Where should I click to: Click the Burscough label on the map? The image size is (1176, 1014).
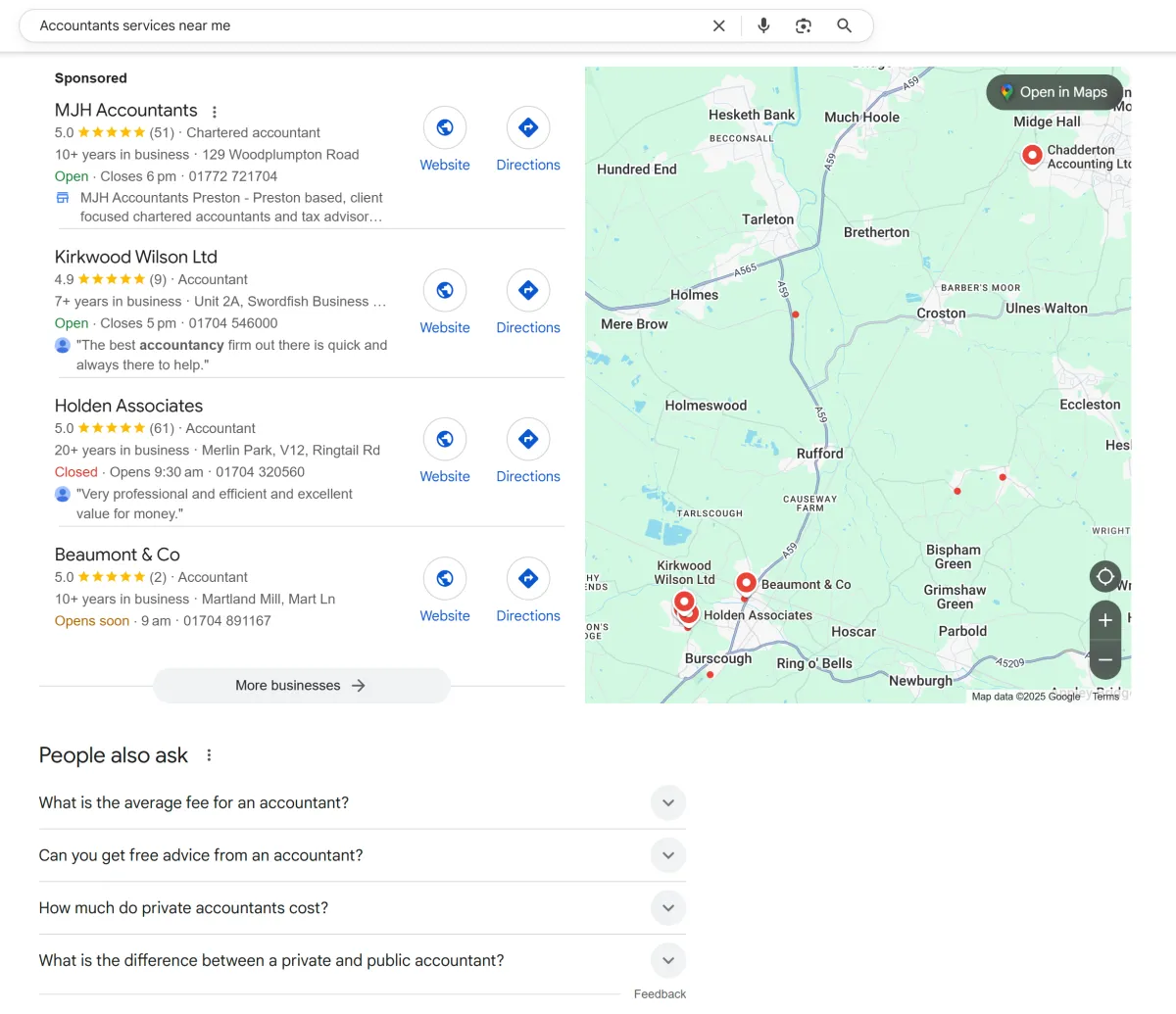[718, 658]
